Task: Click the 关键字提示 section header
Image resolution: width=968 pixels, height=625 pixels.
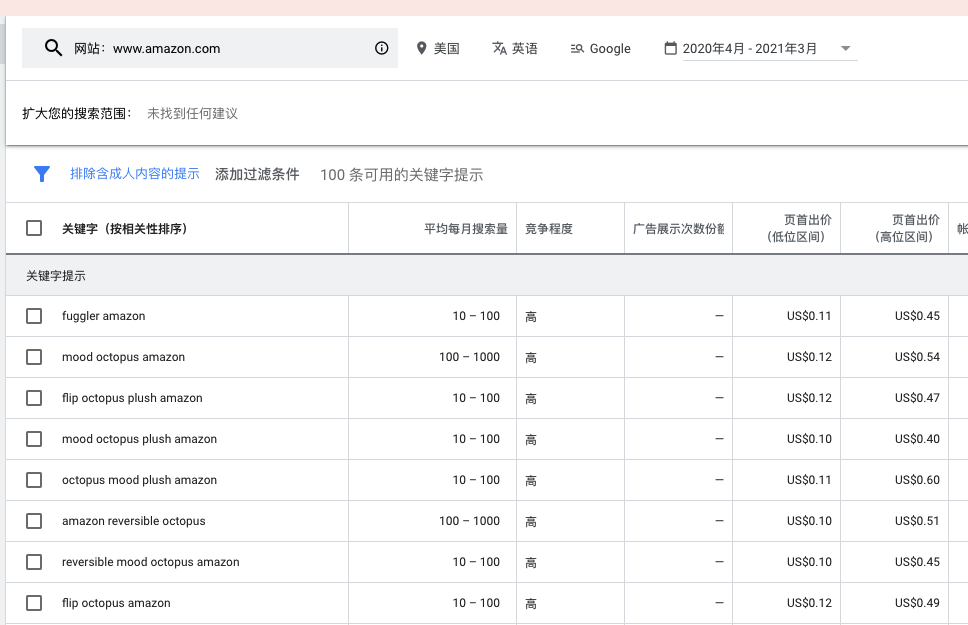Action: point(55,275)
